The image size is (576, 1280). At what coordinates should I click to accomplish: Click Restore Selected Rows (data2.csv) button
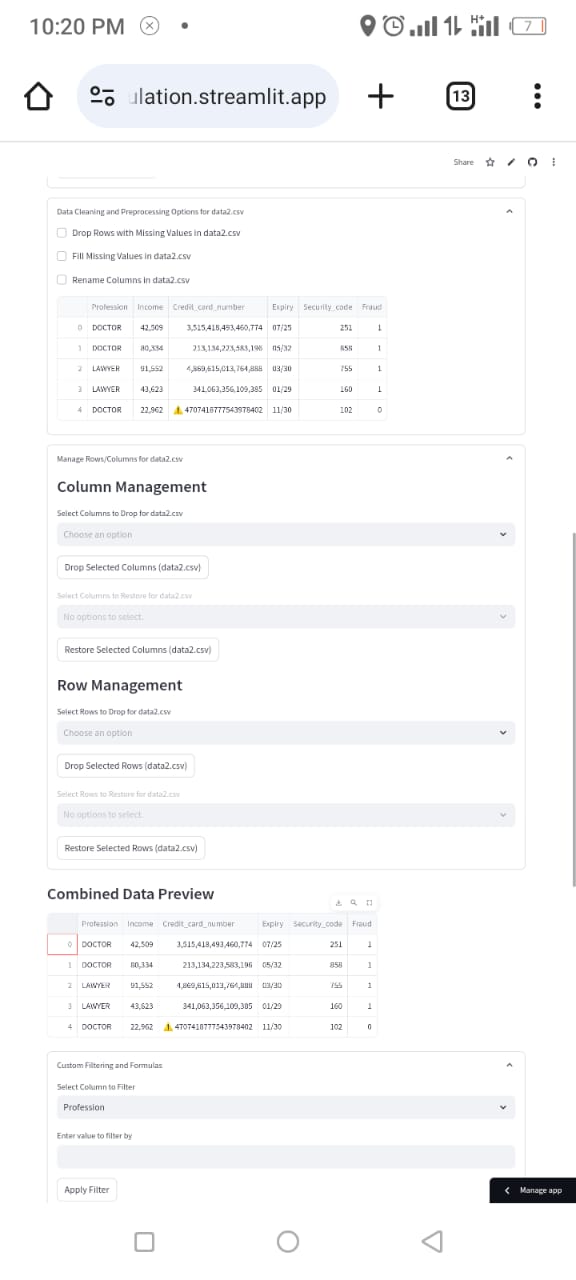click(x=131, y=848)
